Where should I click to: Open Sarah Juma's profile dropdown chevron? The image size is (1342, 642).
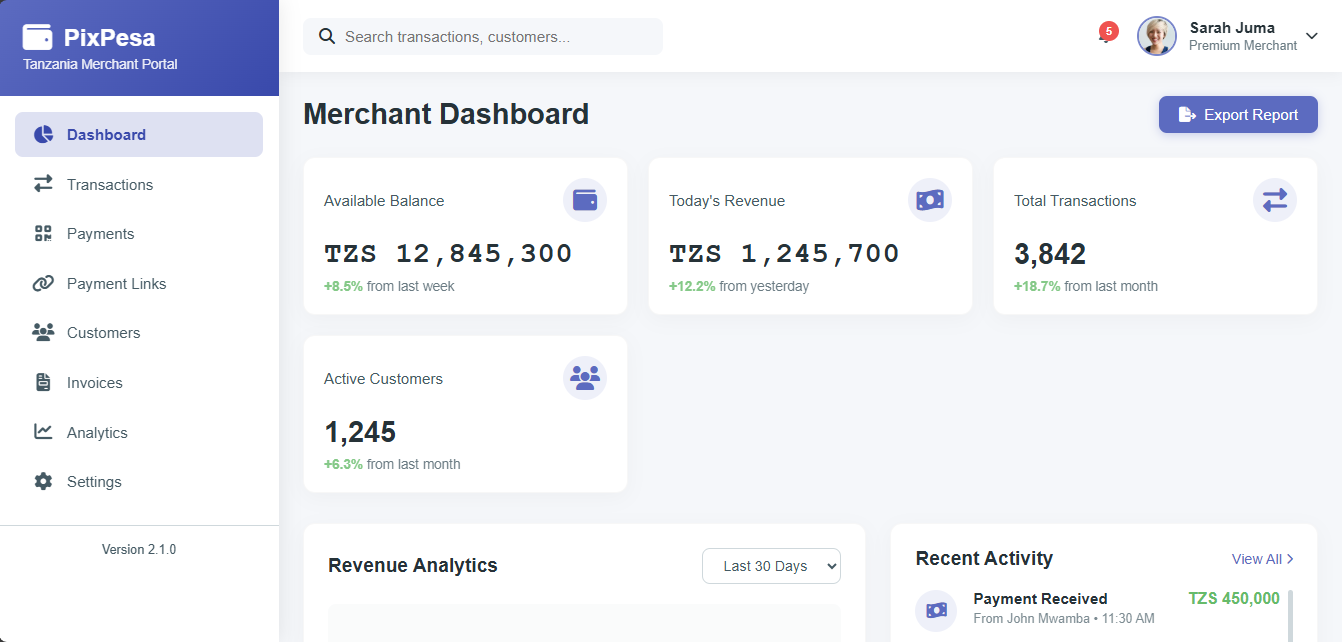(x=1311, y=36)
